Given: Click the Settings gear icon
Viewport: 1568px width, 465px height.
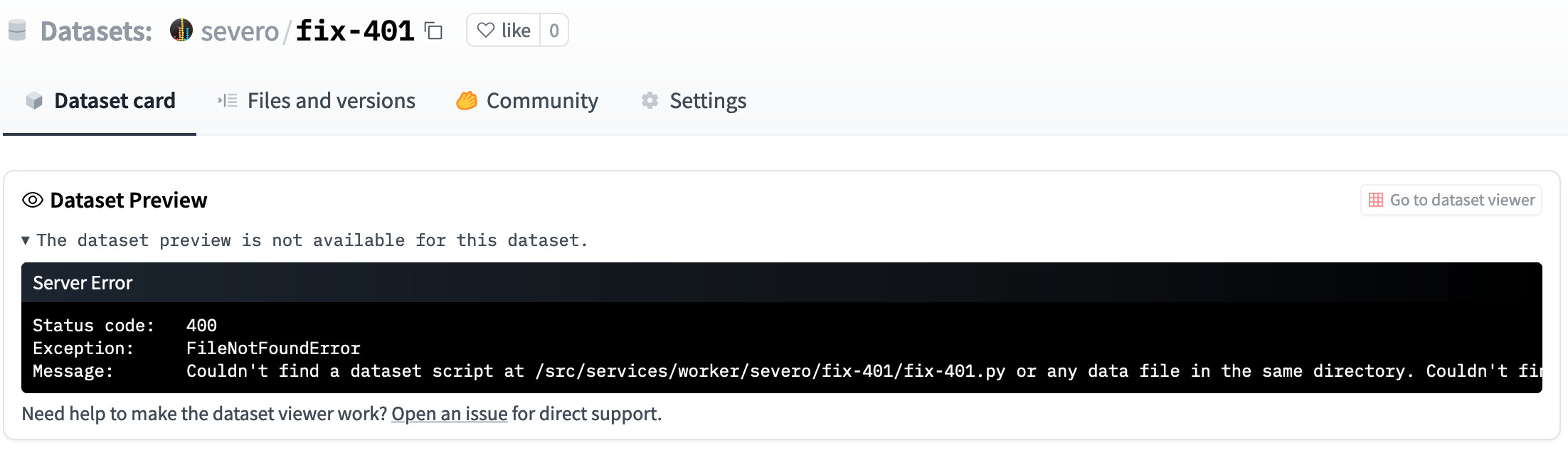Looking at the screenshot, I should click(649, 100).
